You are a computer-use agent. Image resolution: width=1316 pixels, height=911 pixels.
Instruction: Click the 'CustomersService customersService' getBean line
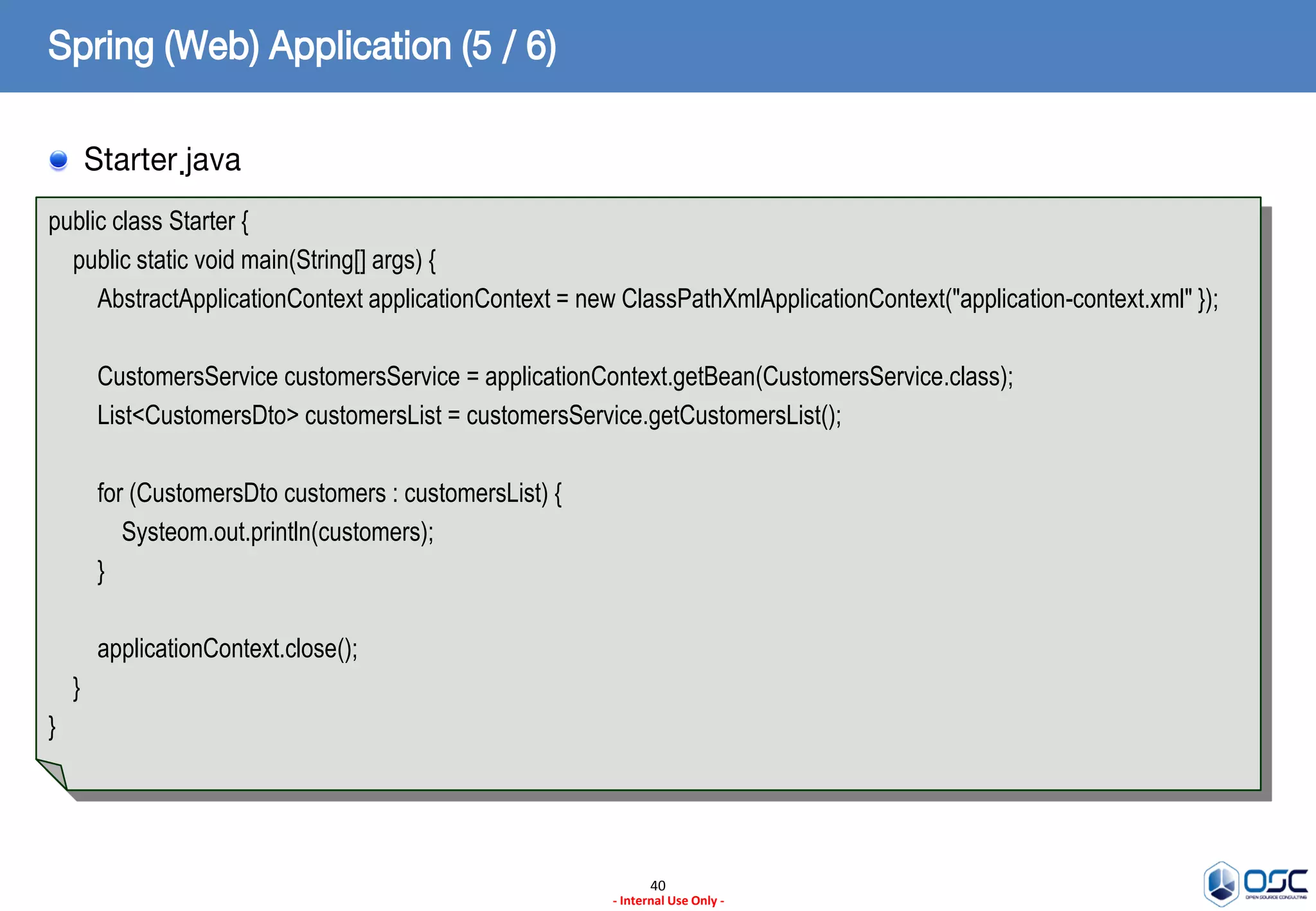coord(555,377)
